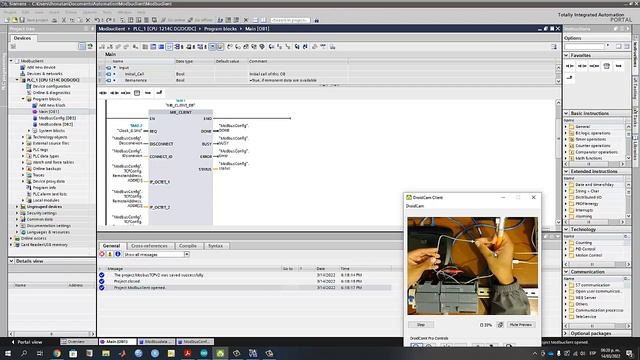
Task: Open Device configuration in project tree
Action: coord(51,86)
